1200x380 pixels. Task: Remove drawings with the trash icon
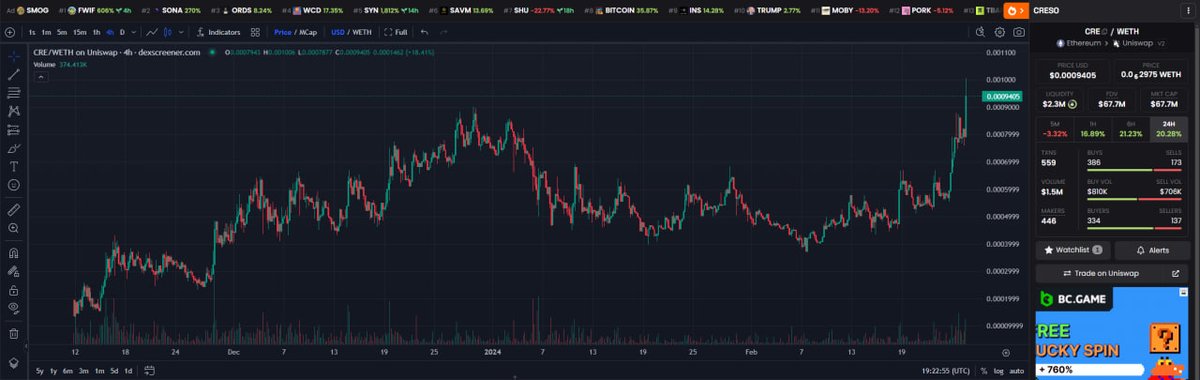14,333
